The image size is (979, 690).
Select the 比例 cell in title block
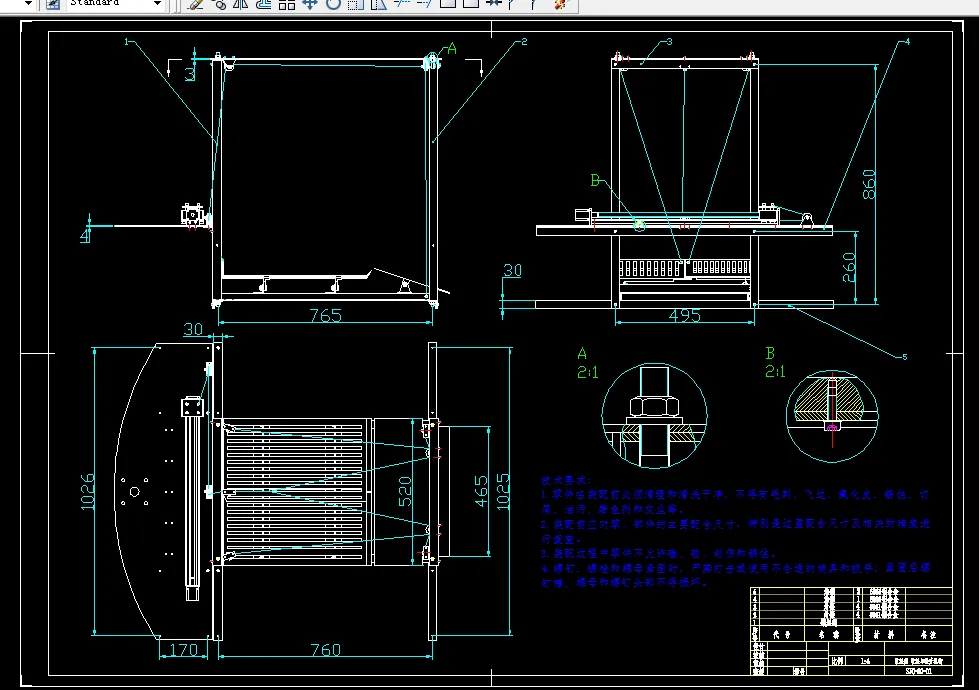pyautogui.click(x=837, y=661)
